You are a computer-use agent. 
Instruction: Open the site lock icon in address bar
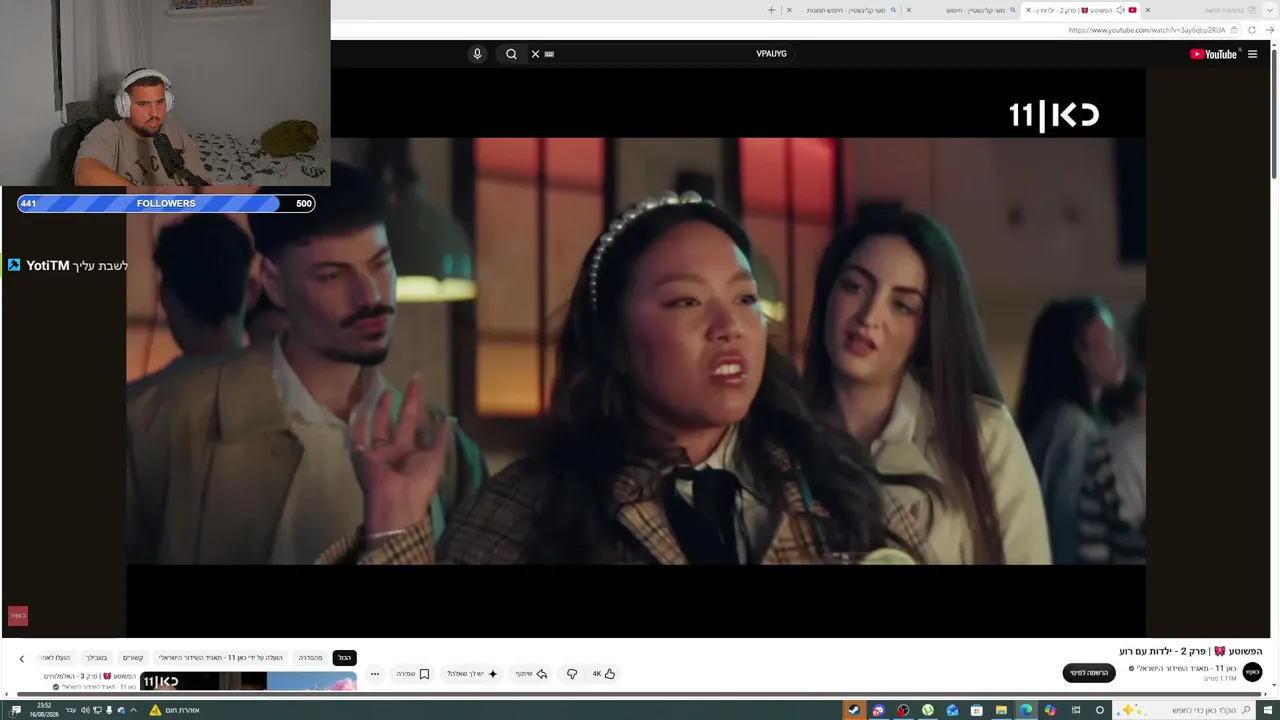[x=1234, y=30]
